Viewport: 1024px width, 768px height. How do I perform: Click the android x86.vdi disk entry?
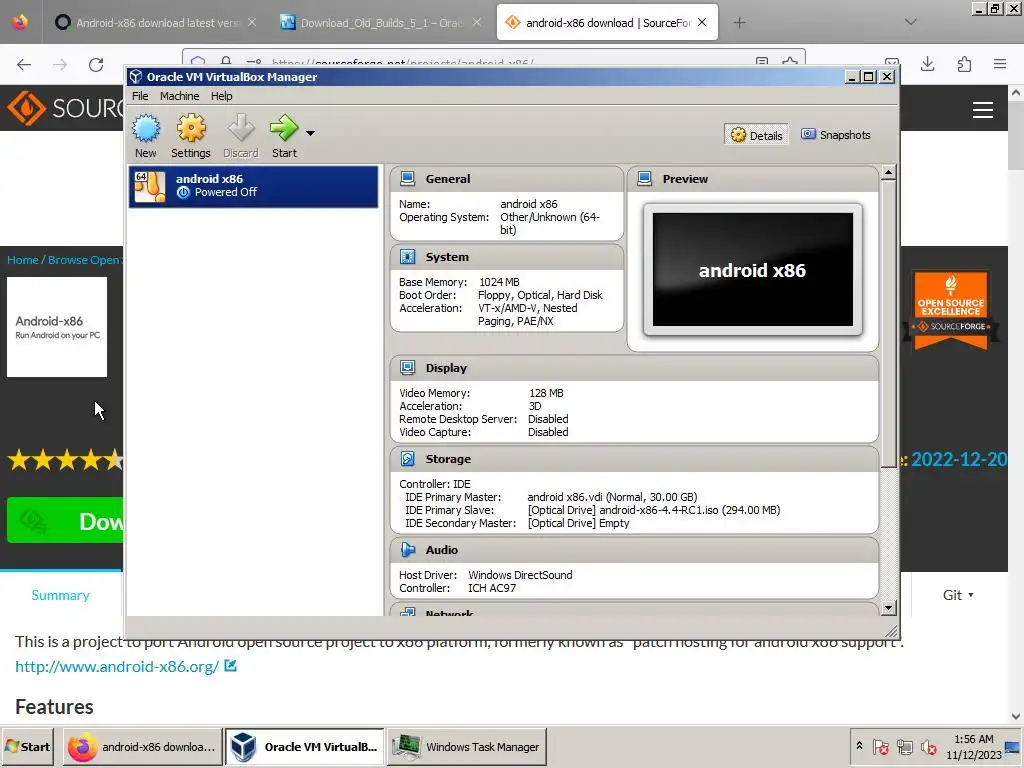[612, 497]
